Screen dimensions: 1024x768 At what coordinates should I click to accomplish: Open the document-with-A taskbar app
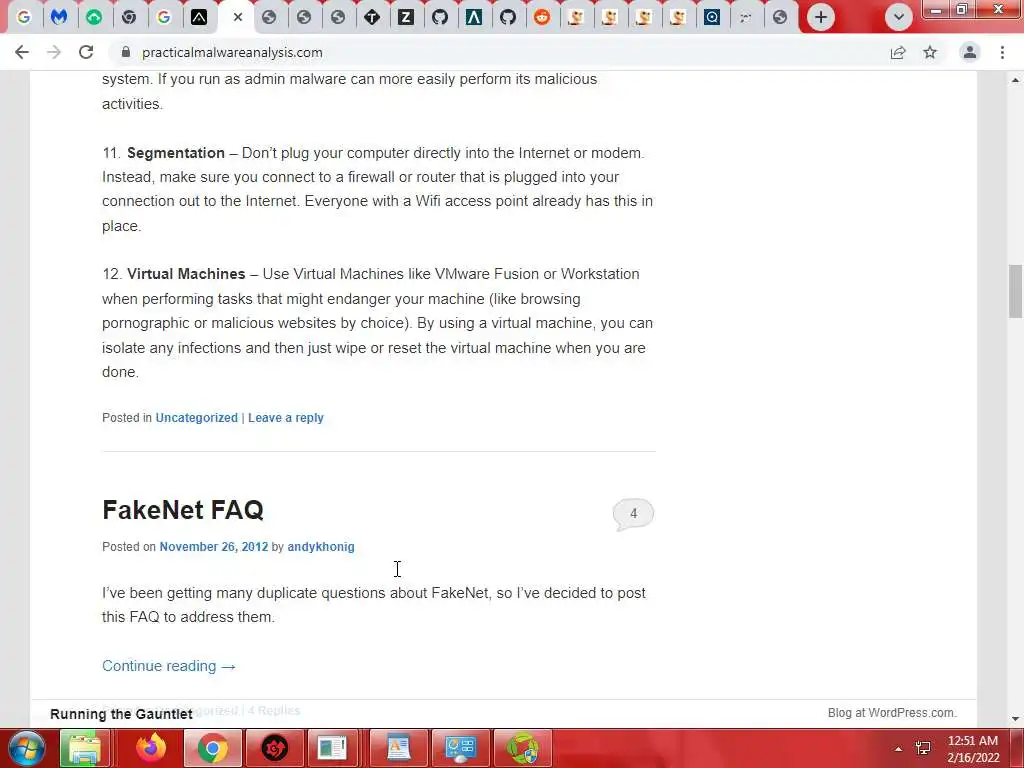tap(398, 748)
